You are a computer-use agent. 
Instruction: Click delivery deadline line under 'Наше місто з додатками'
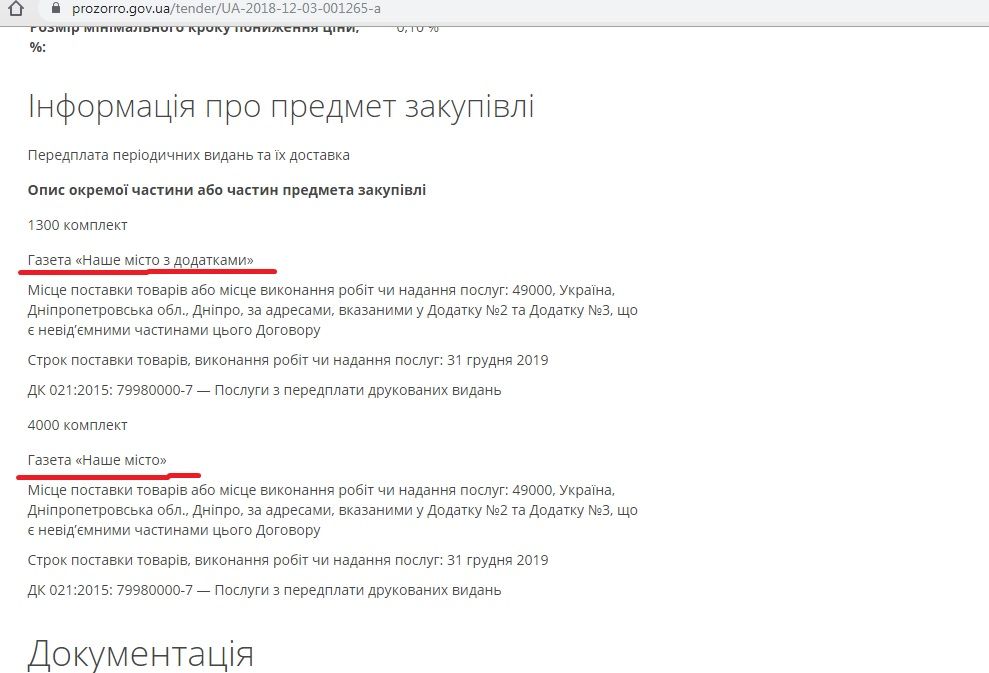(x=288, y=360)
